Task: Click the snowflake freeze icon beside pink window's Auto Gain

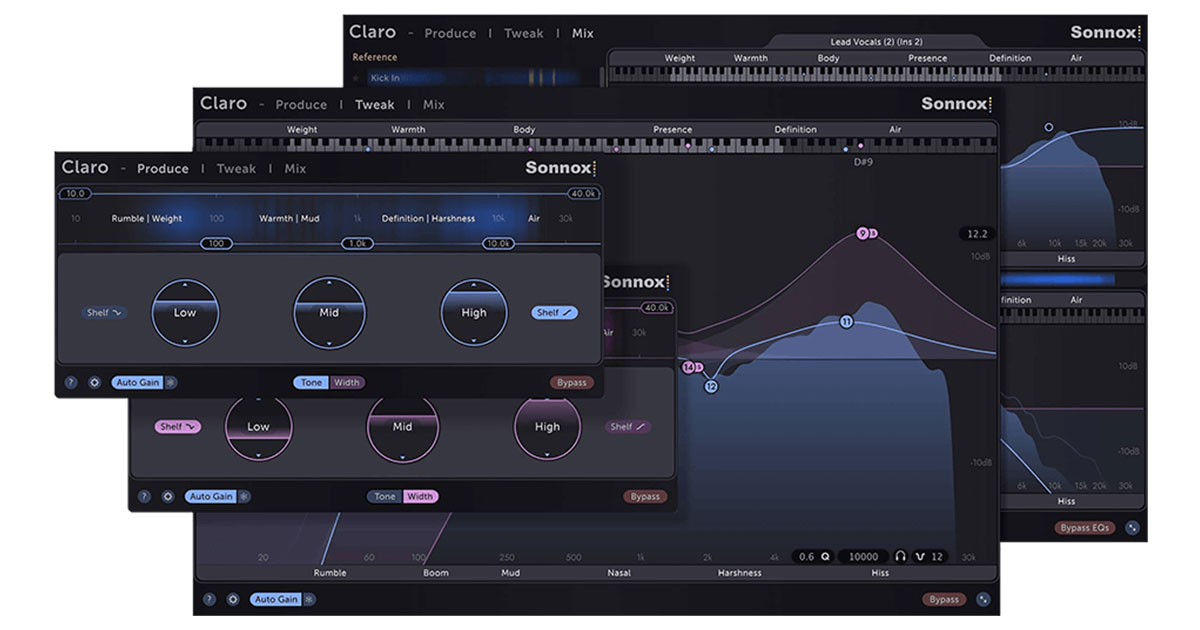Action: tap(244, 496)
